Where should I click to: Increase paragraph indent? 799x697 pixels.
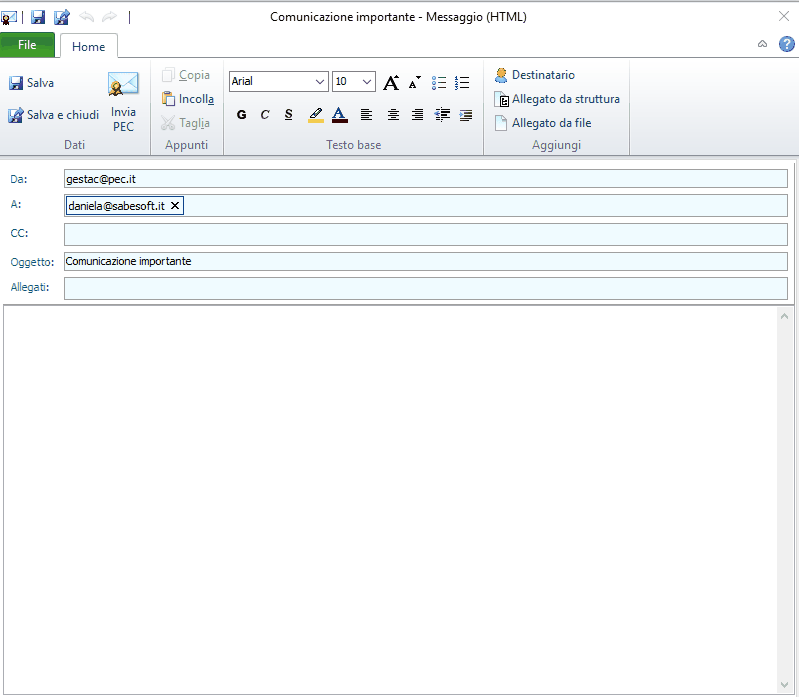point(466,115)
